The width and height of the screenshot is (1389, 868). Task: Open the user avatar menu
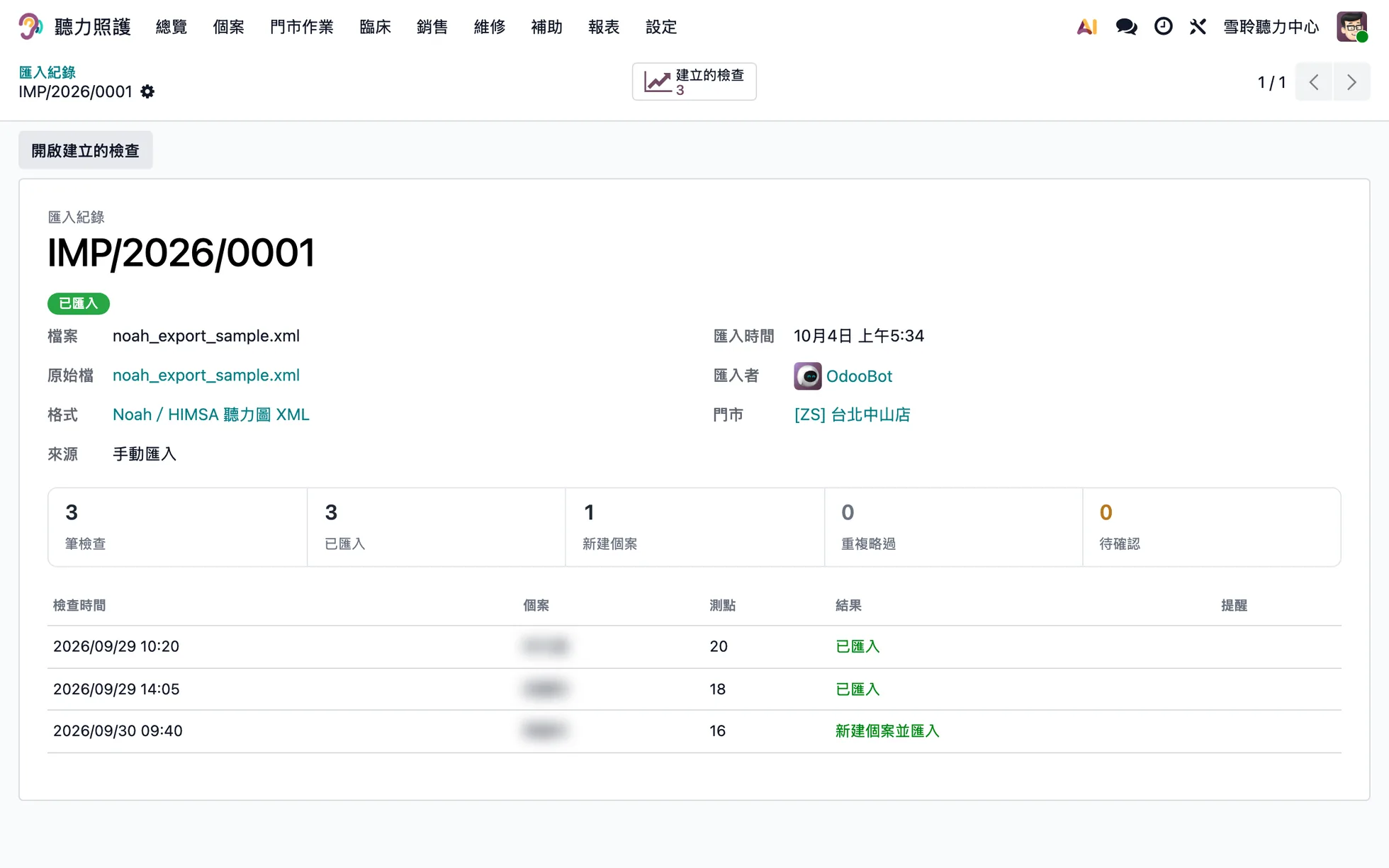click(x=1352, y=27)
